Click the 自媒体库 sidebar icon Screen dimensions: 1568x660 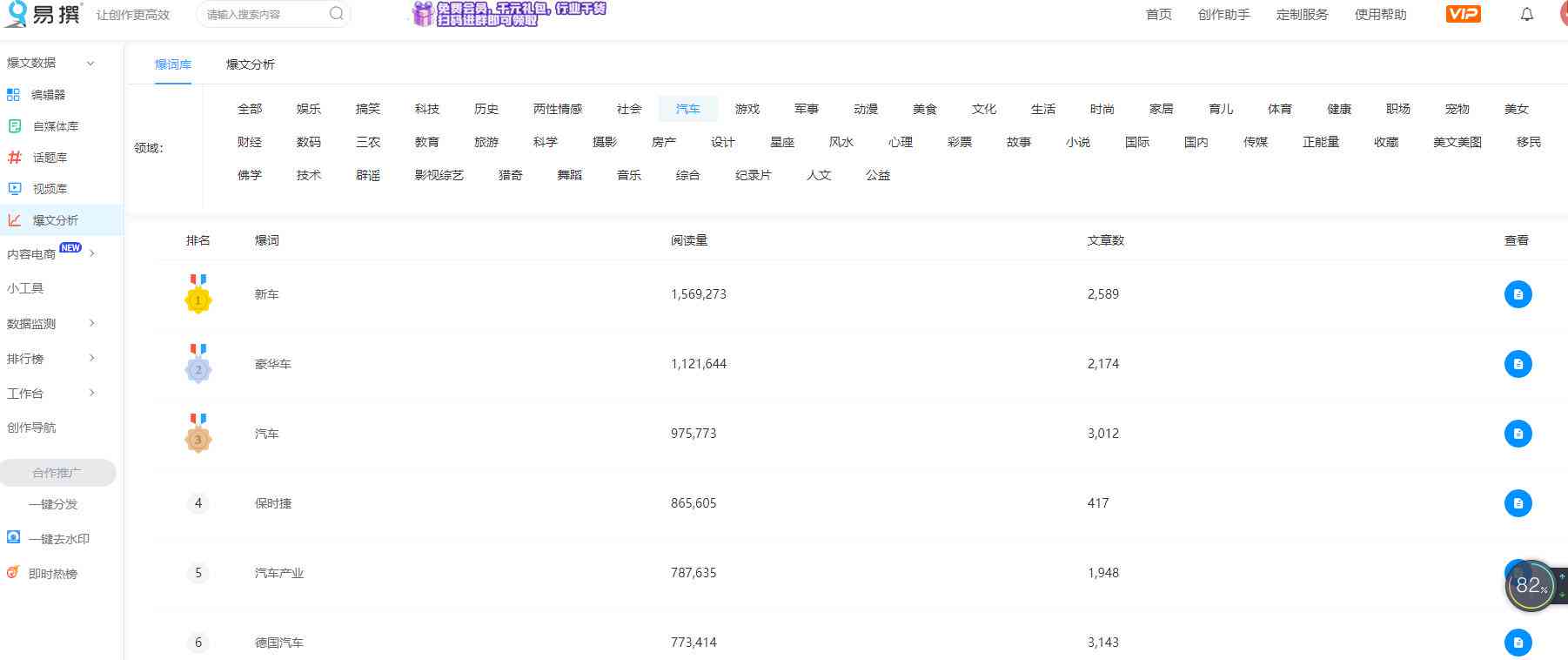tap(14, 125)
